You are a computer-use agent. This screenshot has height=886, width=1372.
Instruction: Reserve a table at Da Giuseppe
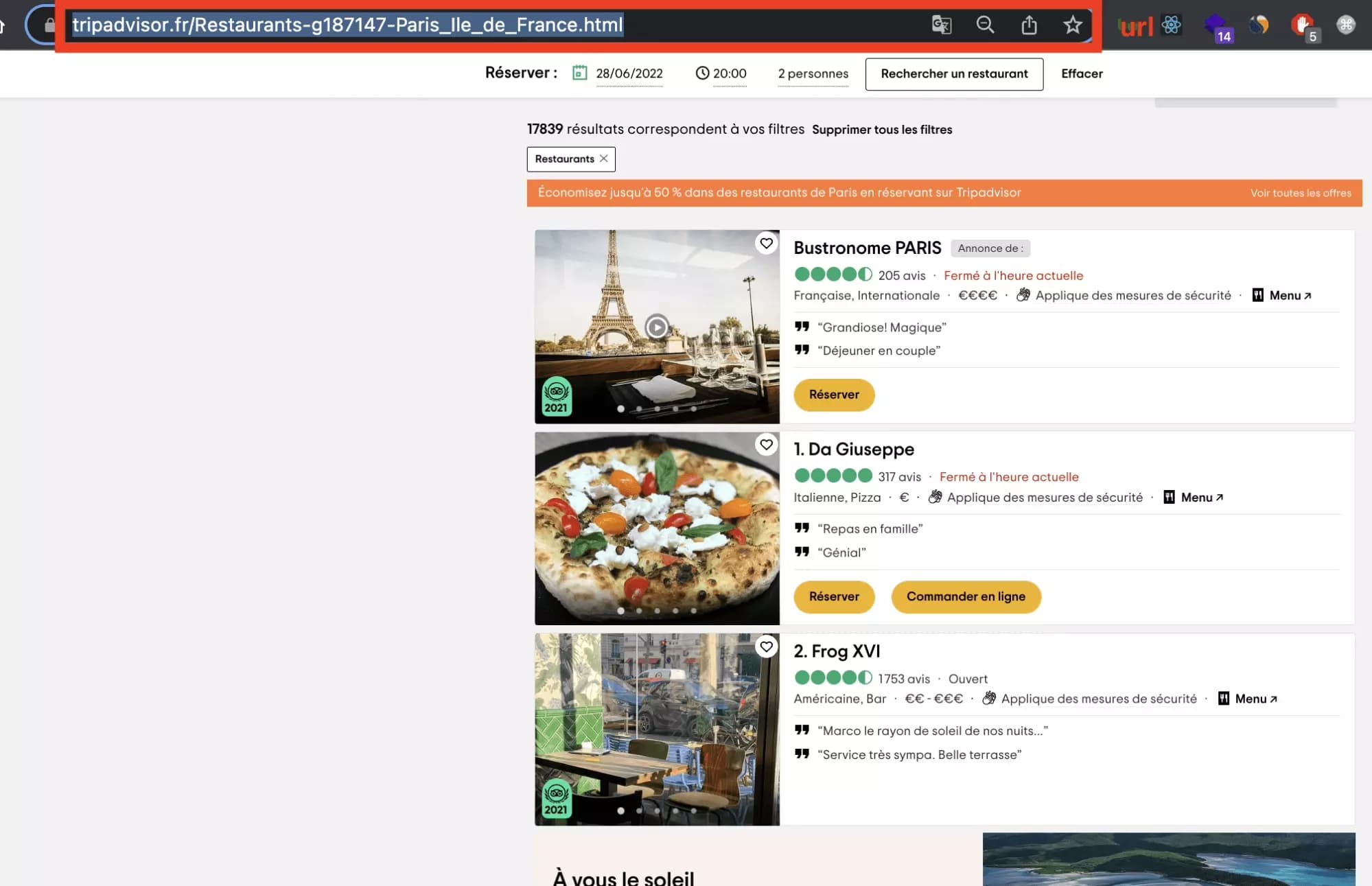[834, 596]
